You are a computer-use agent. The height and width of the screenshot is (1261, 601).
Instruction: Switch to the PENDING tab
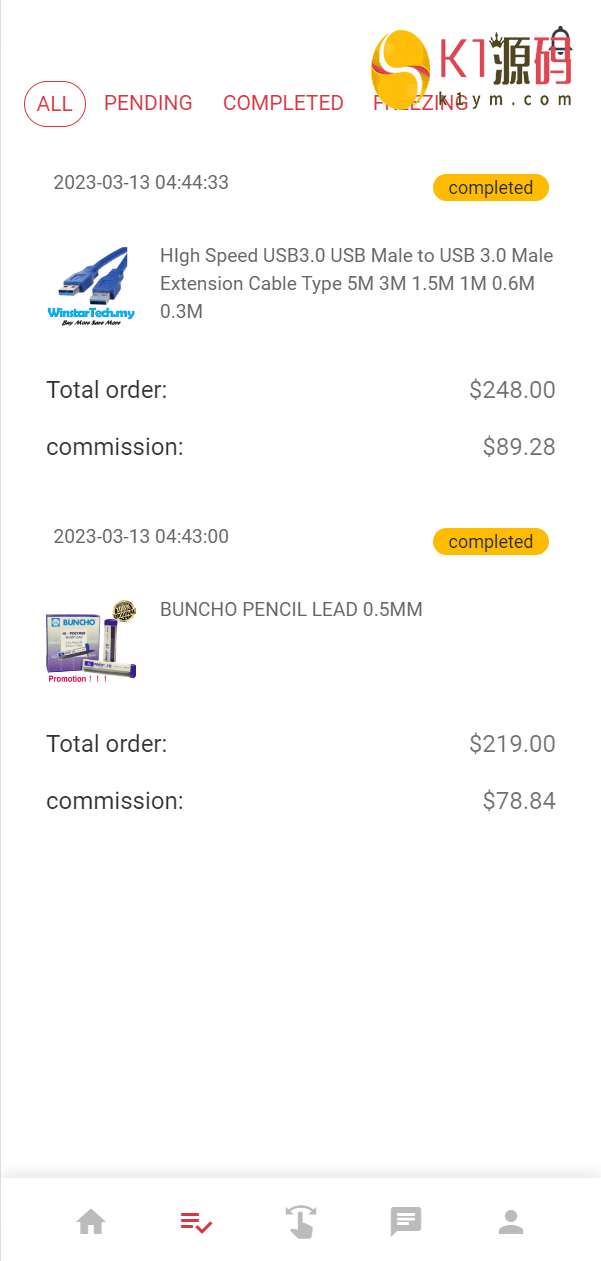(x=148, y=103)
